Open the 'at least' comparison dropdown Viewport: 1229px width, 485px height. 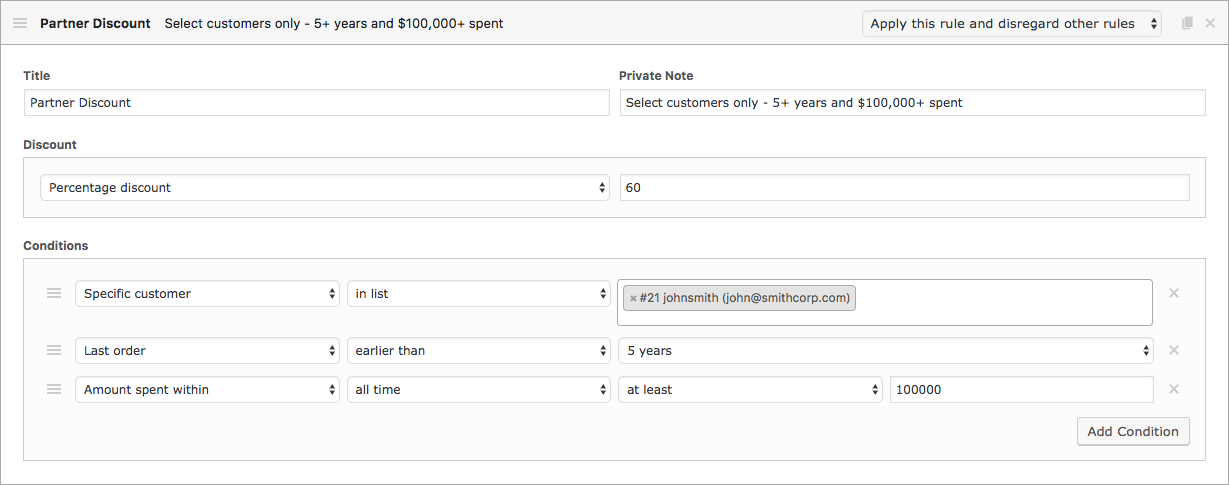pyautogui.click(x=749, y=390)
